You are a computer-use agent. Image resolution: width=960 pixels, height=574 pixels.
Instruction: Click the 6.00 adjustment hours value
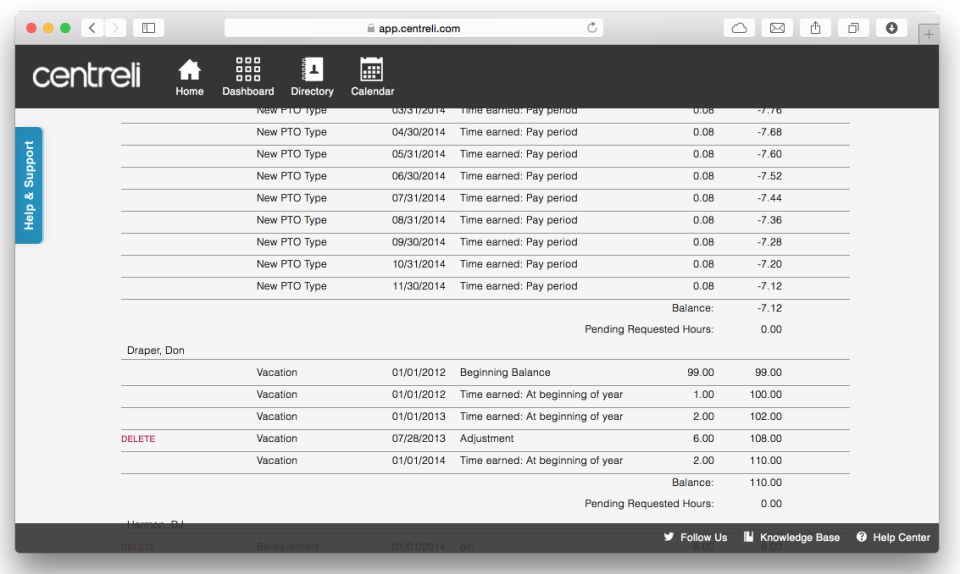[x=703, y=439]
